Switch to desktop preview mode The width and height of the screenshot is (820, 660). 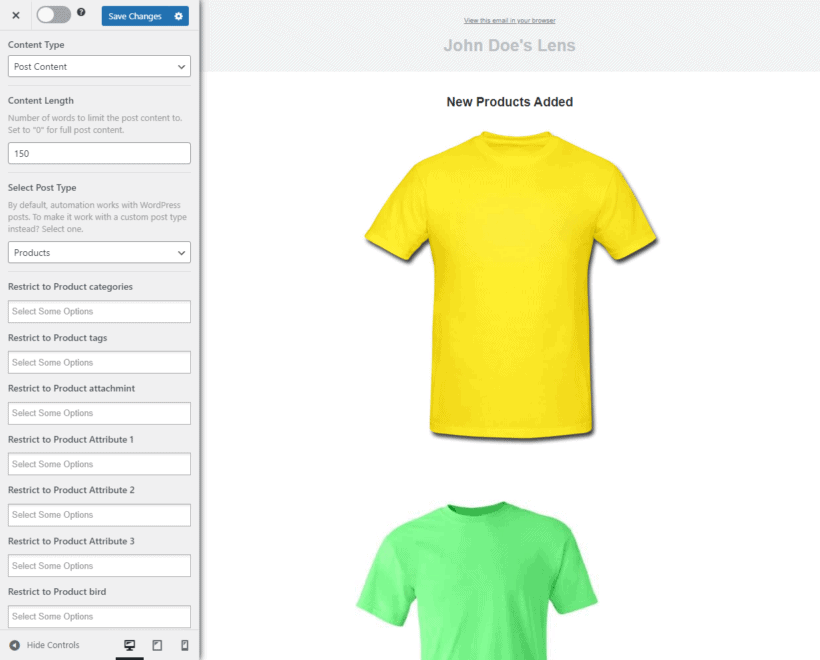[x=130, y=645]
